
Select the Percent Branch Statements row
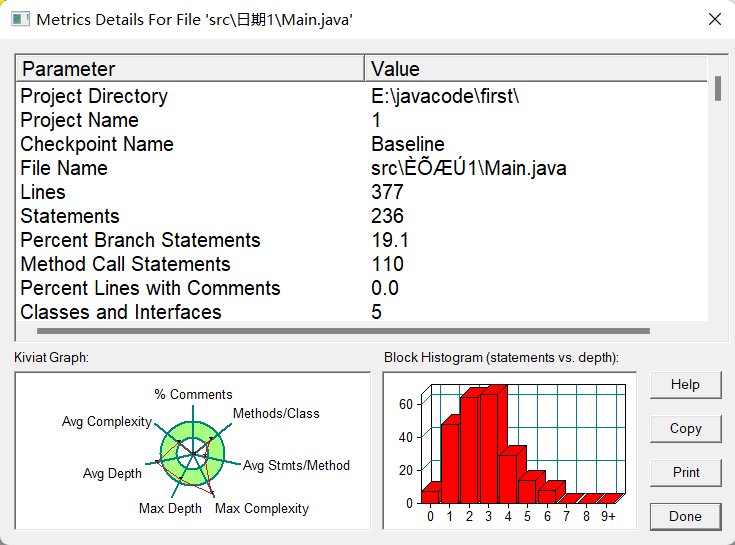141,240
